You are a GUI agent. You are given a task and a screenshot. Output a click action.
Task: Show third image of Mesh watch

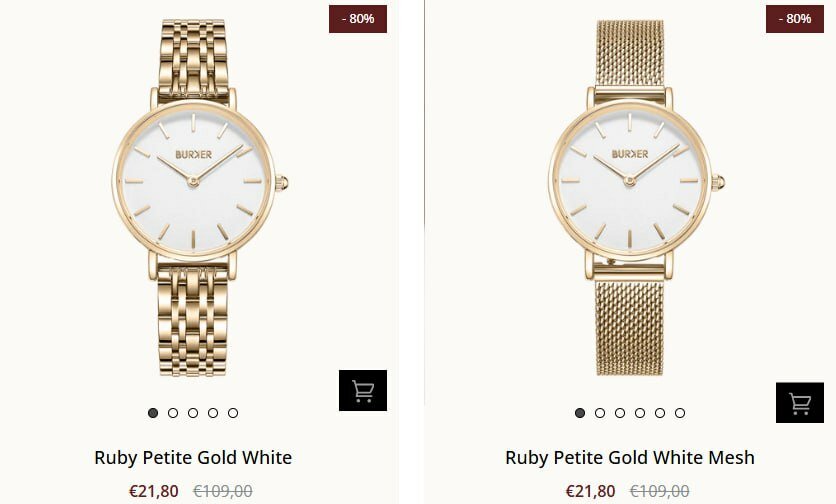620,413
